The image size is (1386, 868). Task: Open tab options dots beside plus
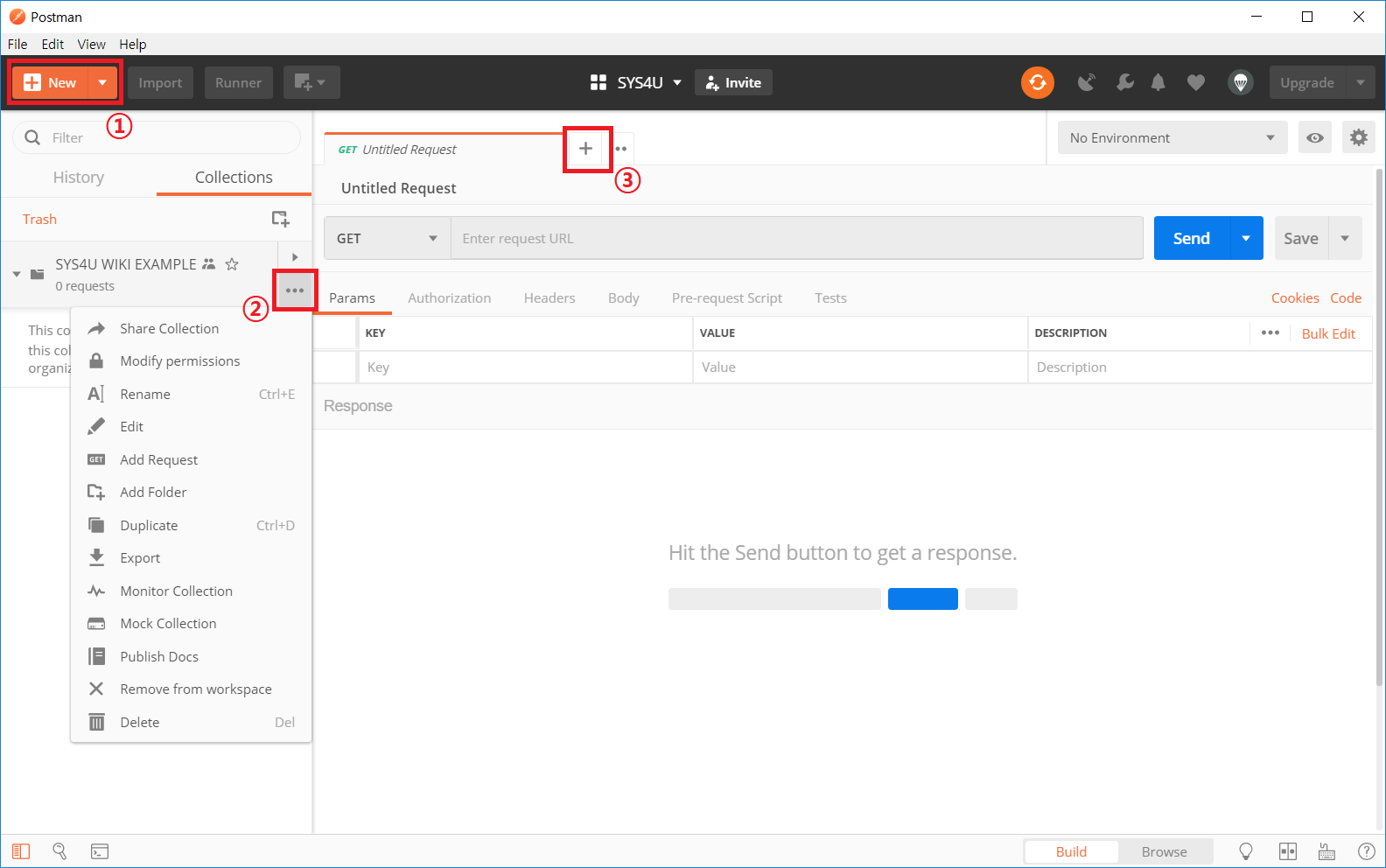pyautogui.click(x=620, y=149)
